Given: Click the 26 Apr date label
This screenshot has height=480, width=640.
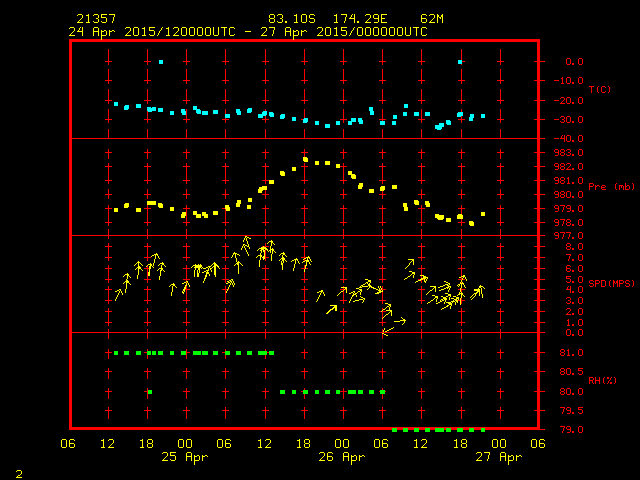Looking at the screenshot, I should point(342,457).
